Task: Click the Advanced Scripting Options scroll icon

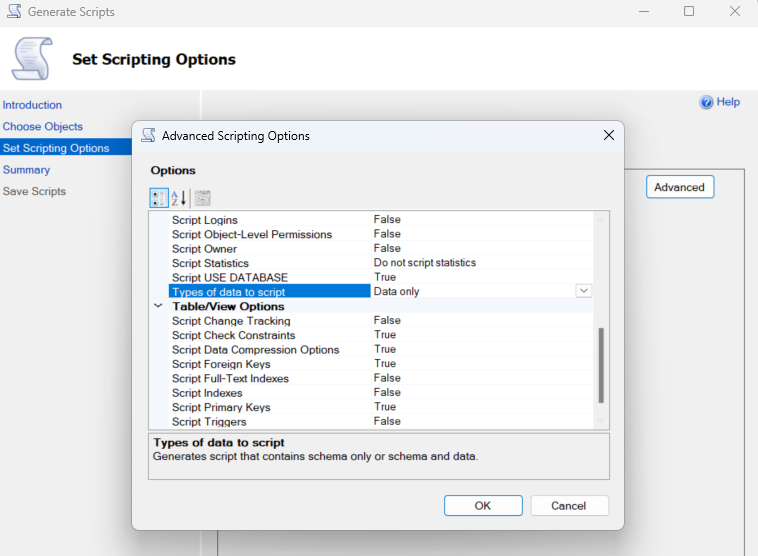Action: [148, 135]
